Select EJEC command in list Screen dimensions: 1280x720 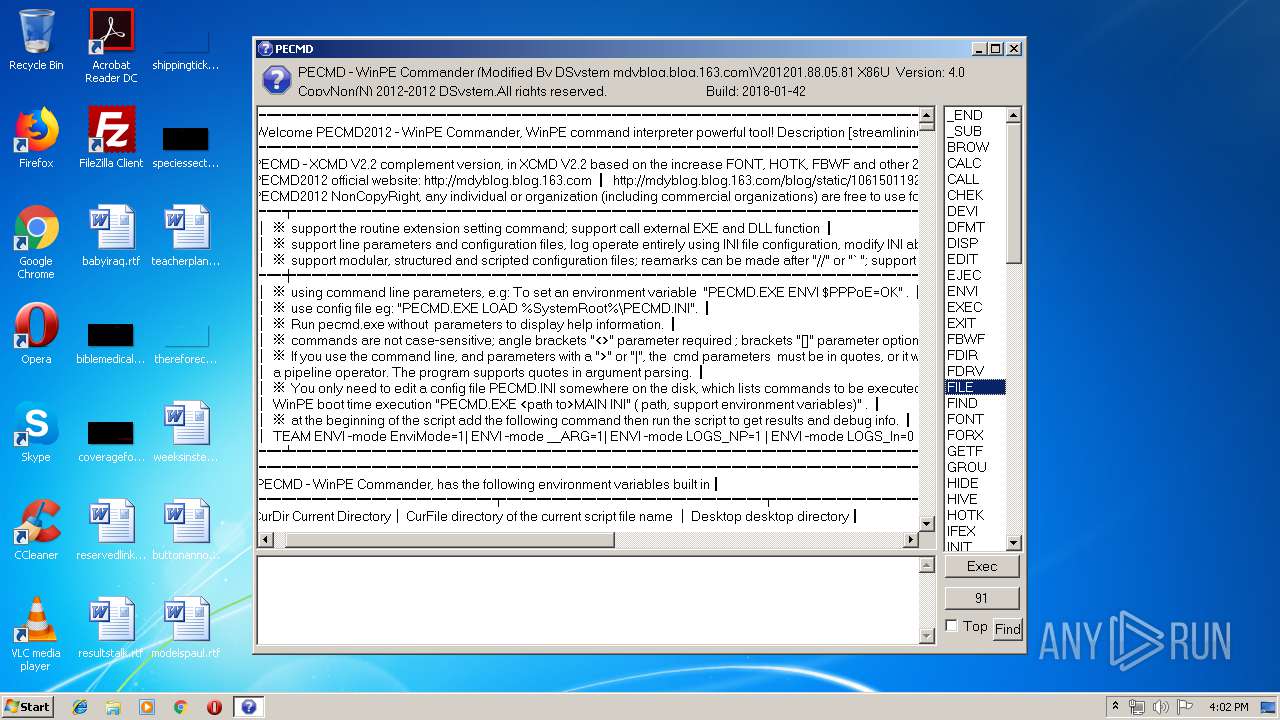coord(975,275)
